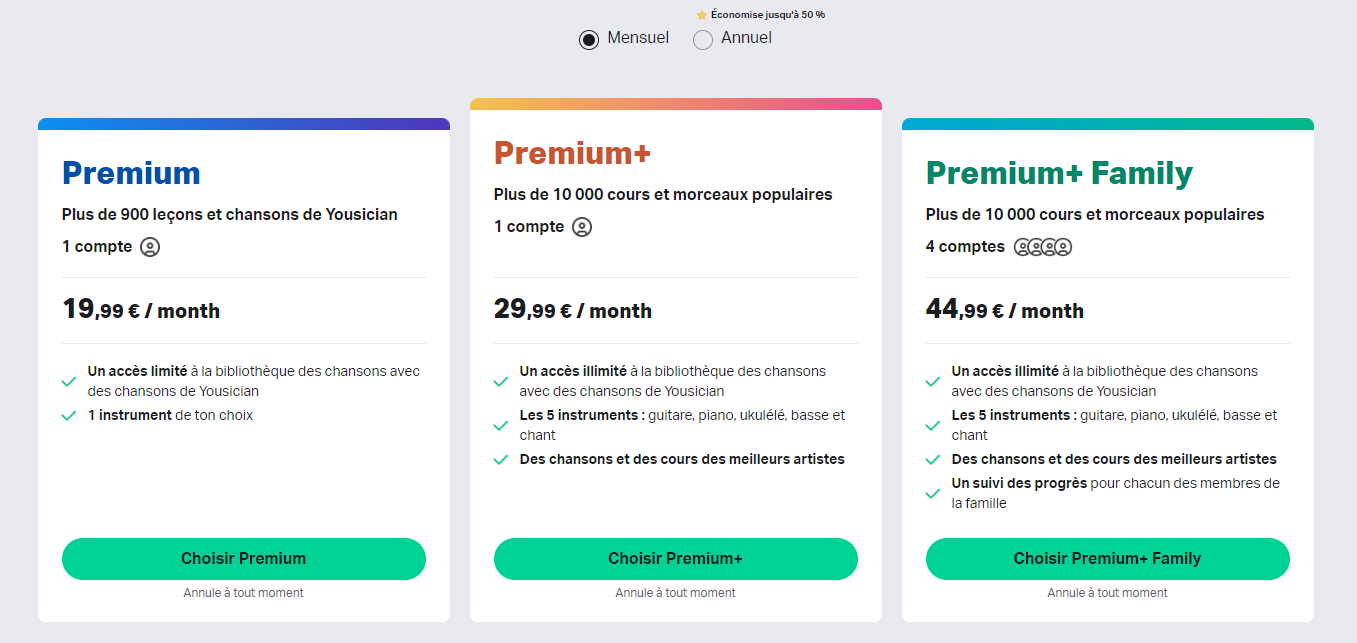Image resolution: width=1357 pixels, height=643 pixels.
Task: Click checkmark beside 'Un suivi des progrès'
Action: point(933,494)
